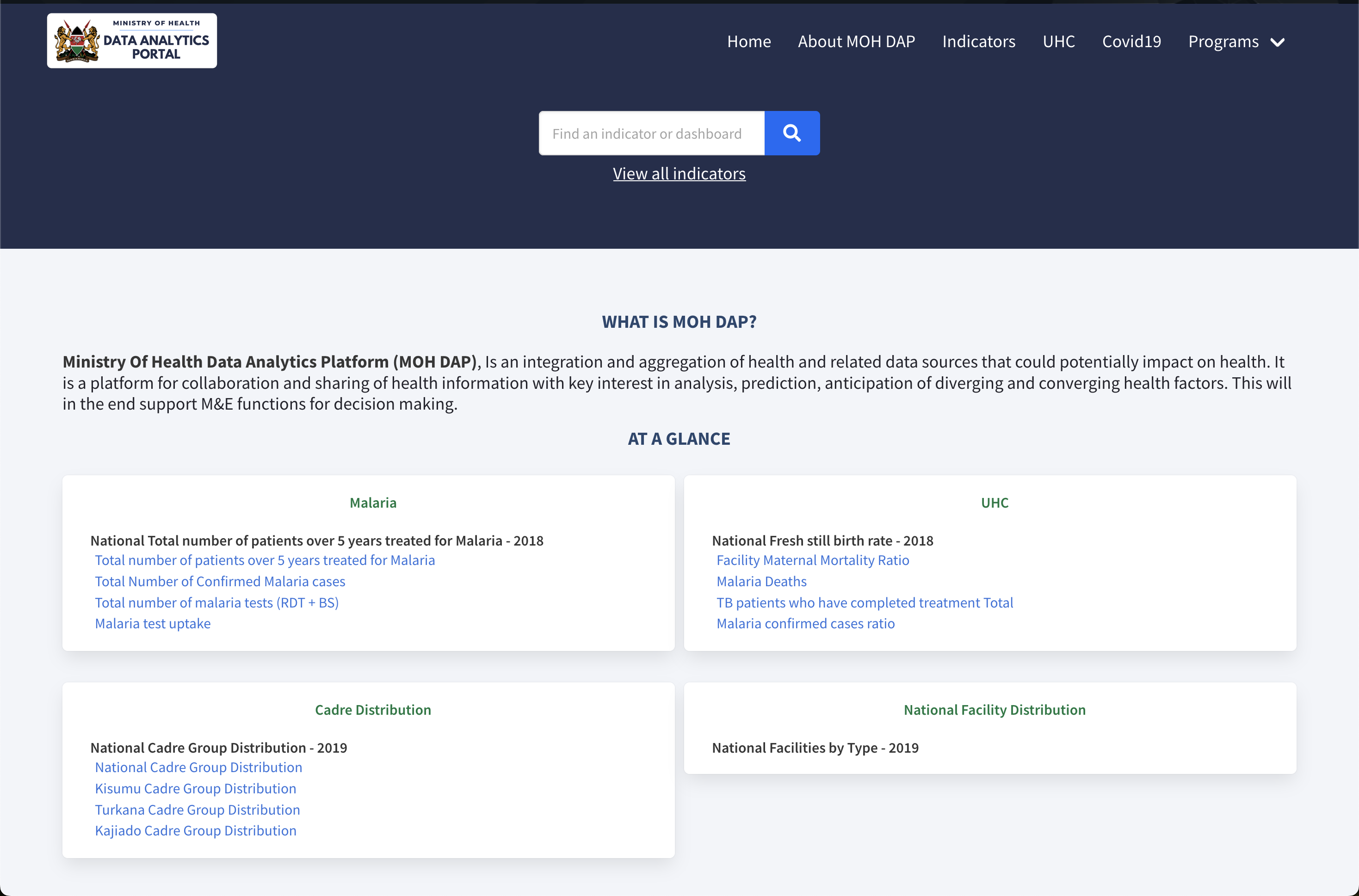
Task: Open the Home menu item
Action: pyautogui.click(x=749, y=42)
